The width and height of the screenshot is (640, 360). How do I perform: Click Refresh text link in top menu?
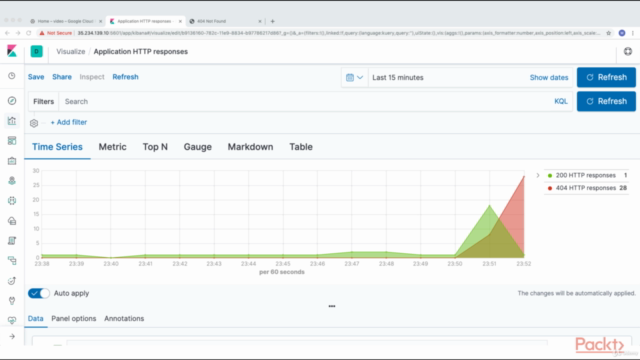125,77
